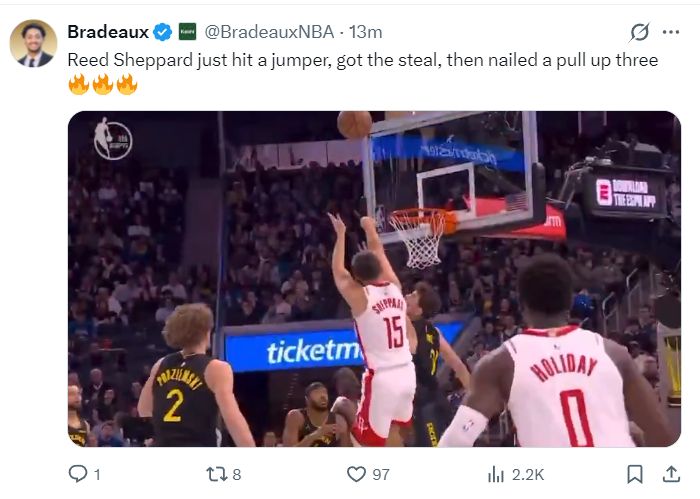Click the Bradeaux display name
Image resolution: width=700 pixels, height=499 pixels.
click(107, 32)
